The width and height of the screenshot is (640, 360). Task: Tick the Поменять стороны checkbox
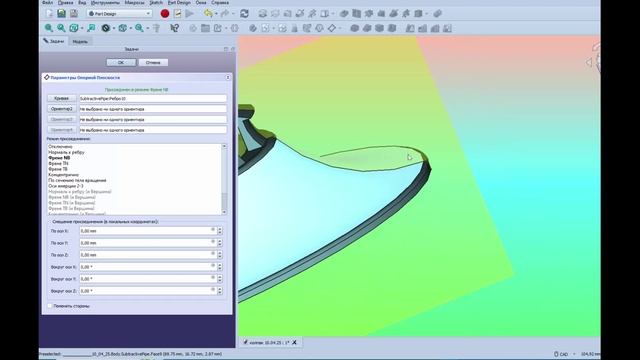(x=50, y=306)
